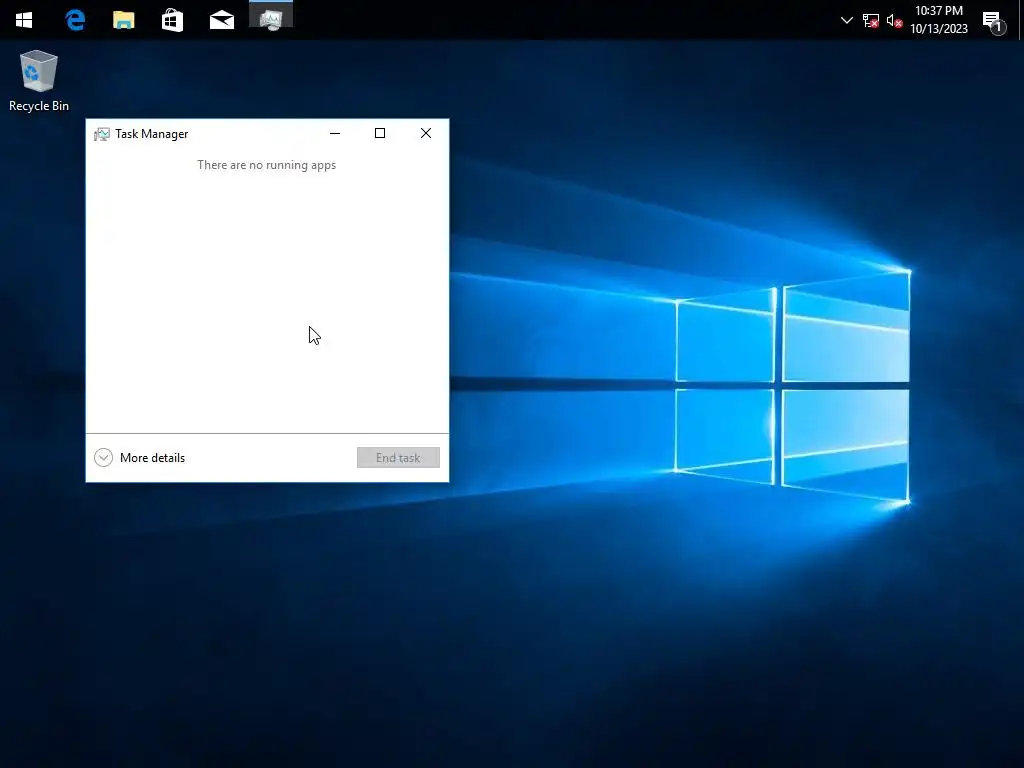This screenshot has height=768, width=1024.
Task: Show hidden system tray icons
Action: (846, 20)
